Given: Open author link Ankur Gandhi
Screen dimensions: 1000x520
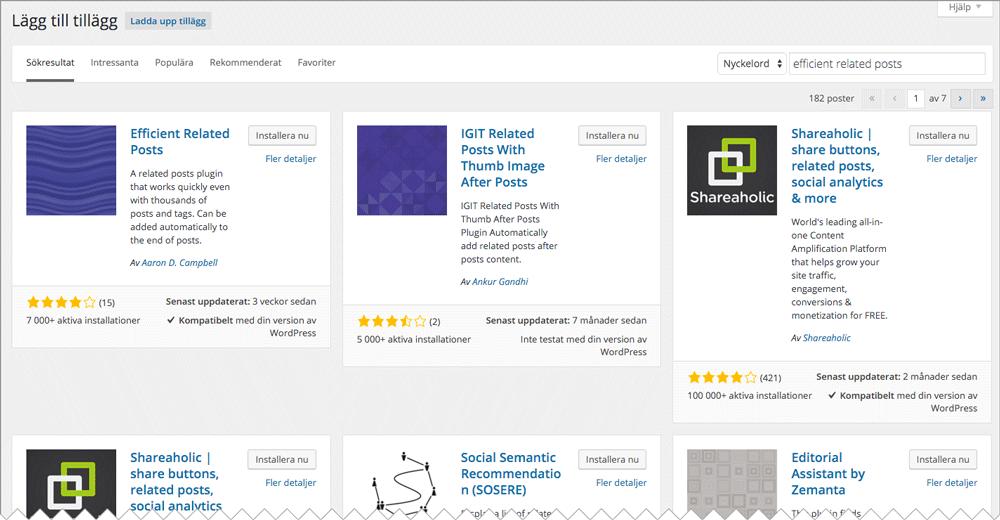Looking at the screenshot, I should (500, 281).
